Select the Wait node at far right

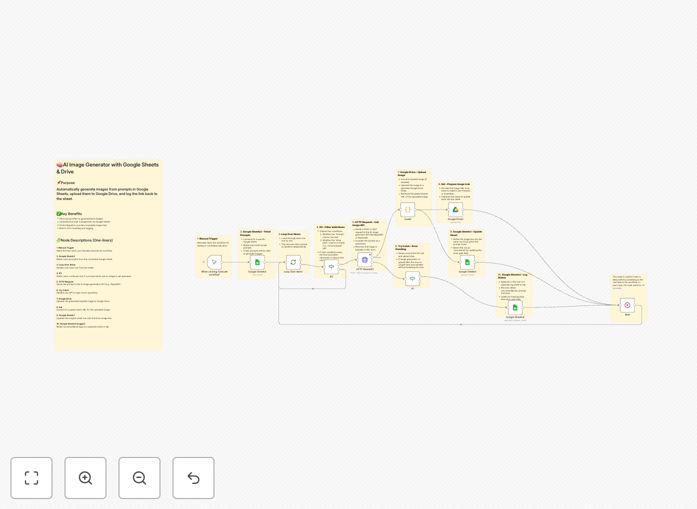(627, 305)
